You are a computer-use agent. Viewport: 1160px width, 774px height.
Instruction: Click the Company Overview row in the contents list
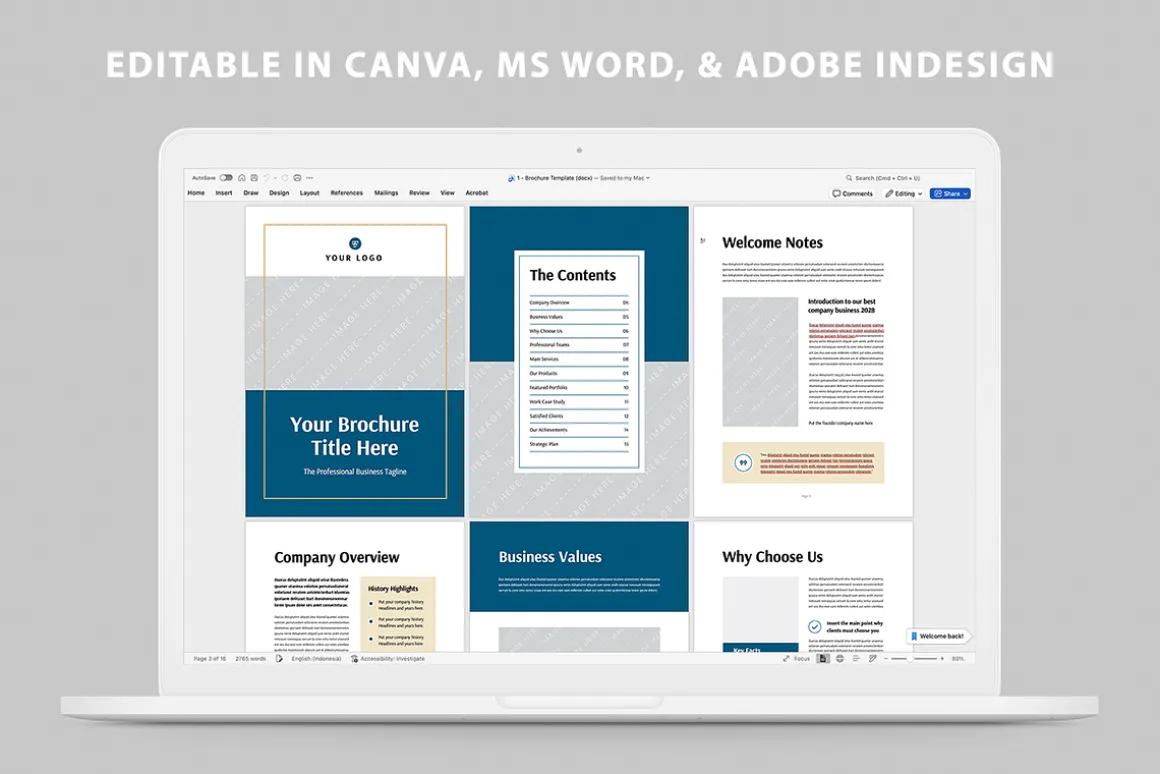(579, 303)
